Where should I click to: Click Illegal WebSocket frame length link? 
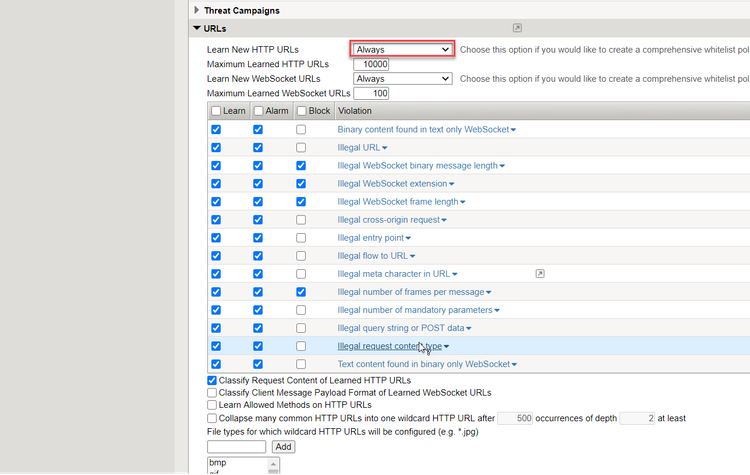point(397,202)
